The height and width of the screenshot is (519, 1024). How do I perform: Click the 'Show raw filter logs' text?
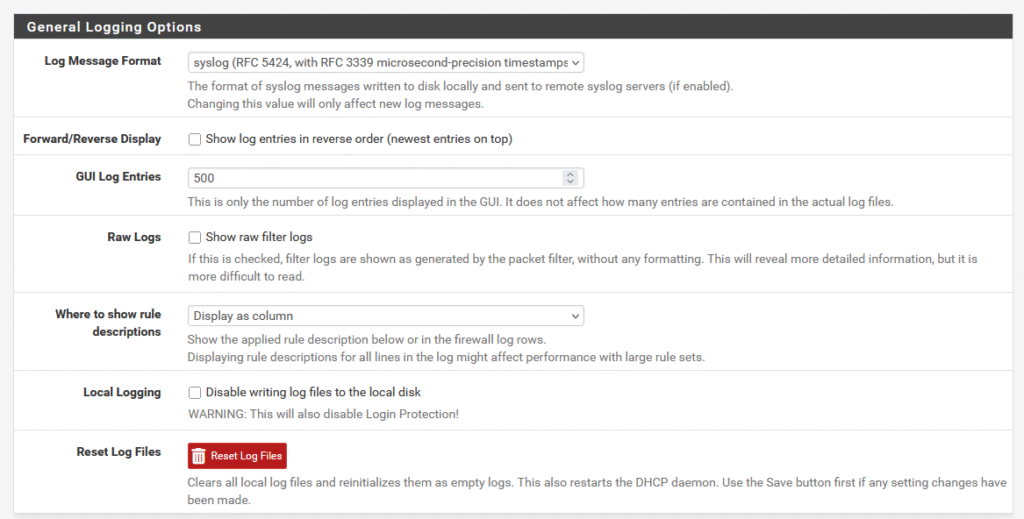pos(259,237)
